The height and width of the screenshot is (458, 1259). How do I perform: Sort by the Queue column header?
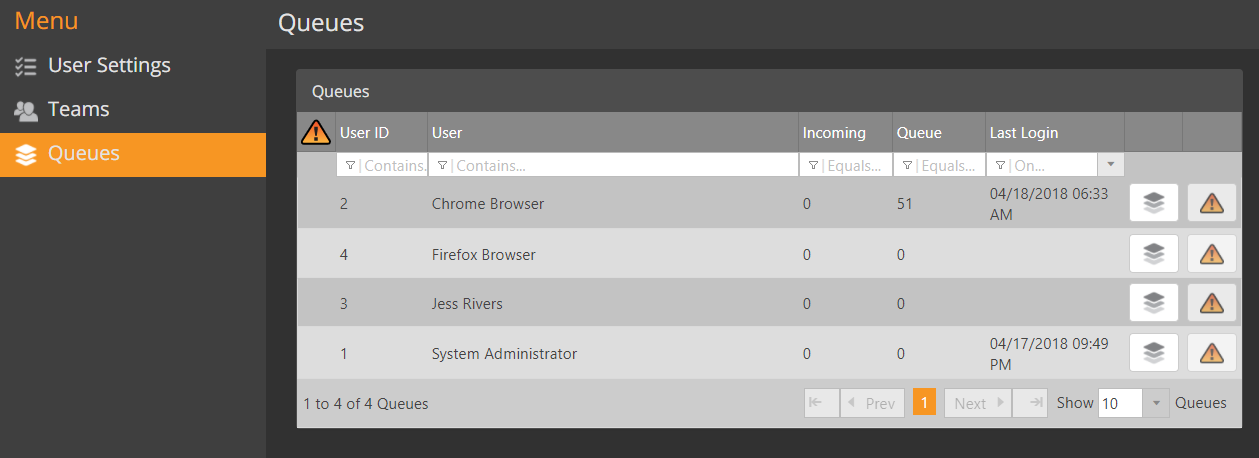click(919, 132)
